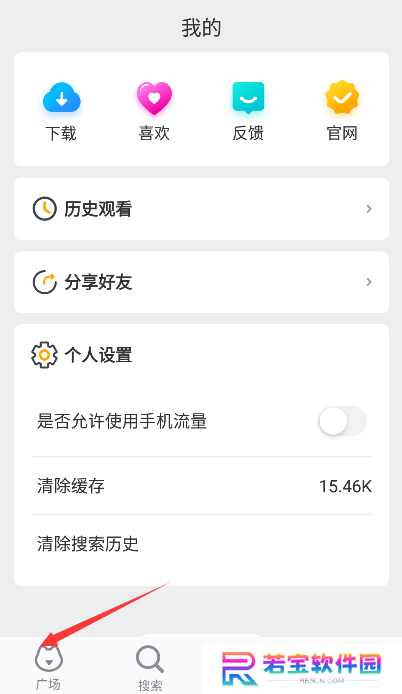Click the 15.46K cache size value
Image resolution: width=402 pixels, height=694 pixels.
pyautogui.click(x=345, y=486)
